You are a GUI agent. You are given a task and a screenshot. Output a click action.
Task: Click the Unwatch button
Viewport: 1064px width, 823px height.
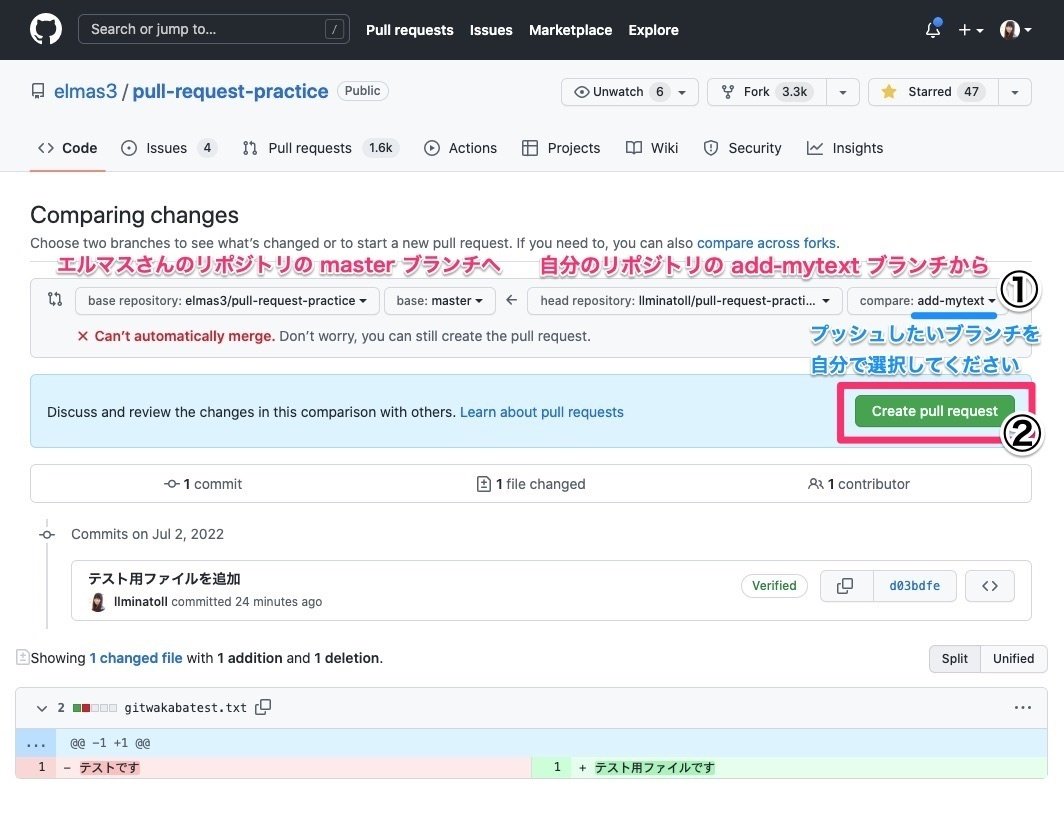(x=630, y=92)
